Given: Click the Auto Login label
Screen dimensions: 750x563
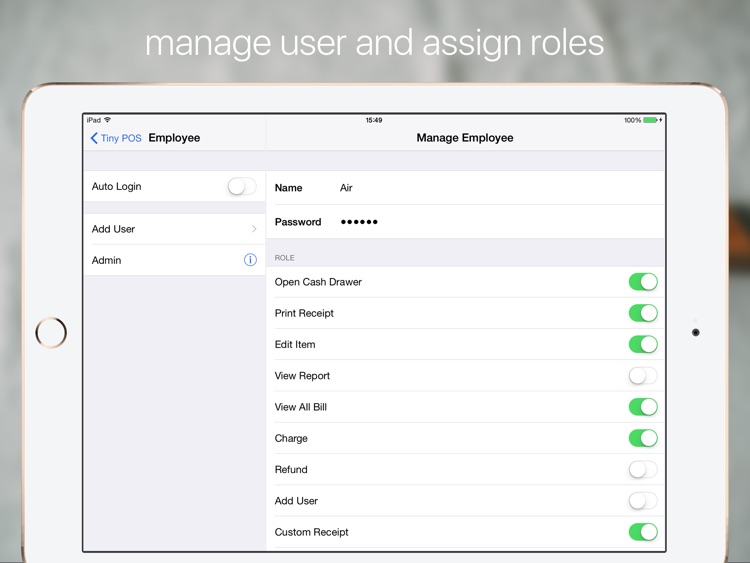Looking at the screenshot, I should pyautogui.click(x=116, y=187).
